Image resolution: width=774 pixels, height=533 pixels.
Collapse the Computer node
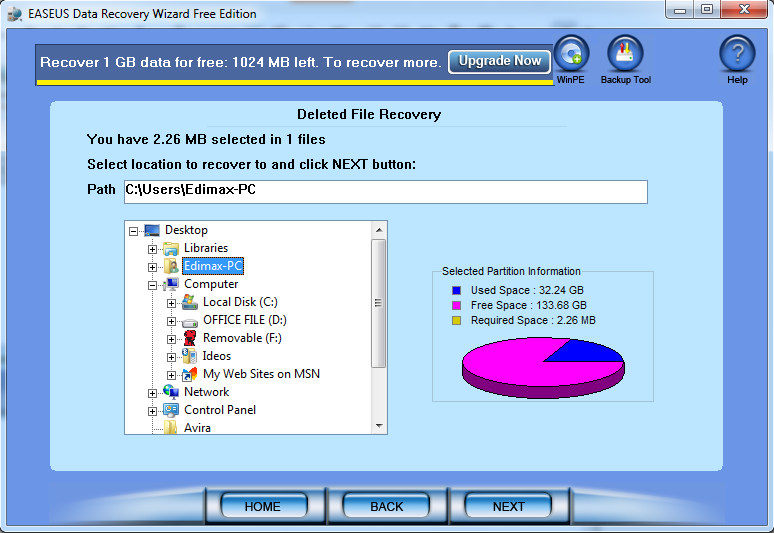153,285
